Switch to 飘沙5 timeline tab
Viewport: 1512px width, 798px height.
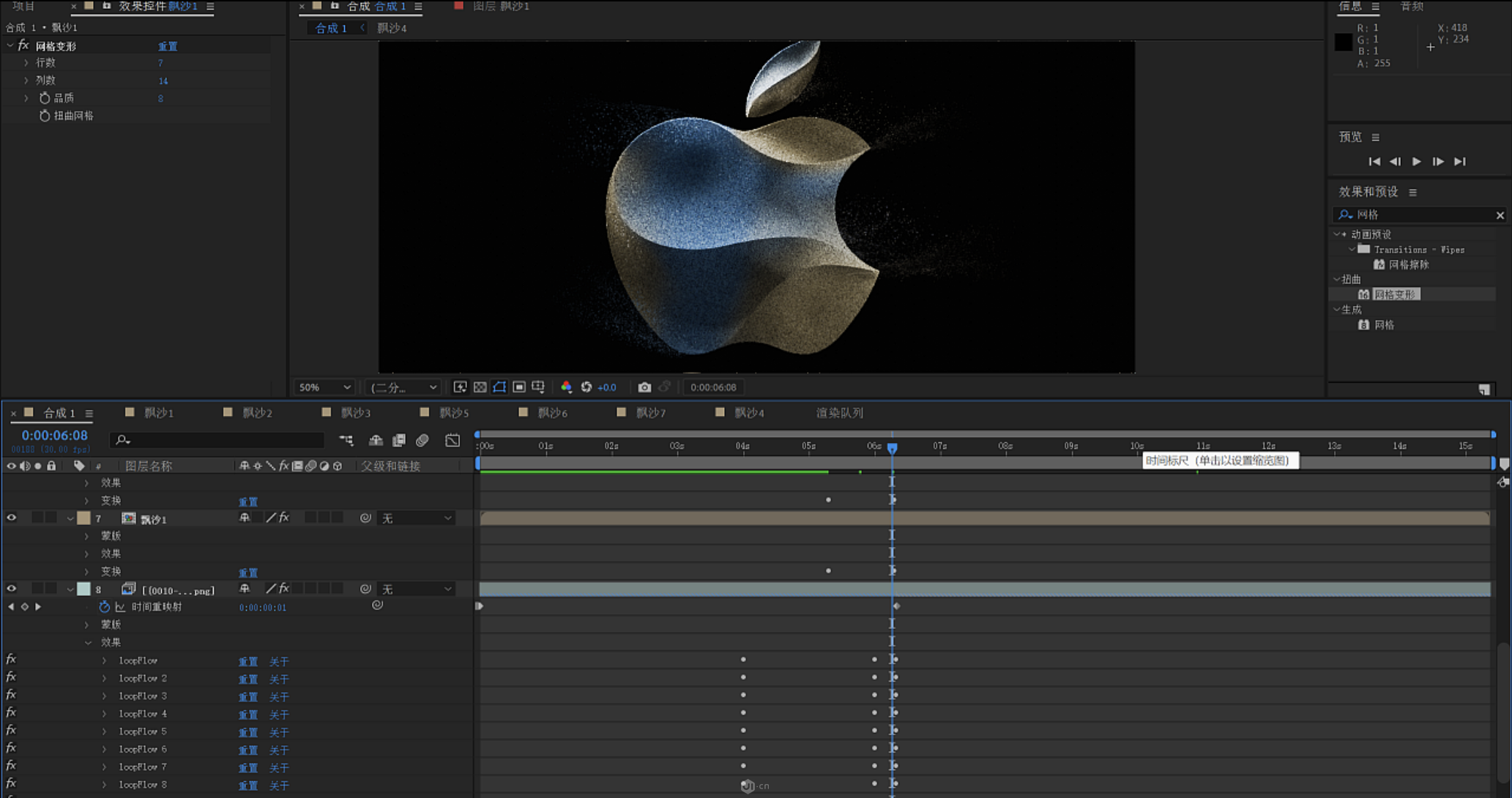(454, 413)
